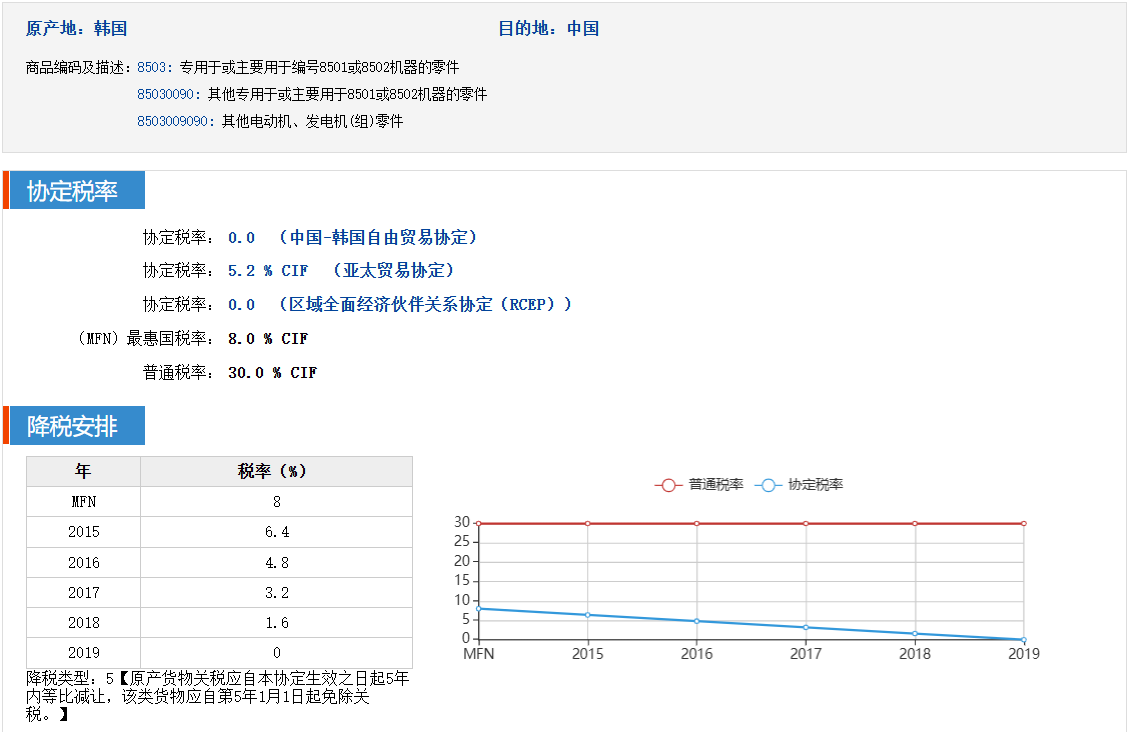Screen dimensions: 1129x732
Task: Select the 降税安排 section header
Action: [73, 427]
